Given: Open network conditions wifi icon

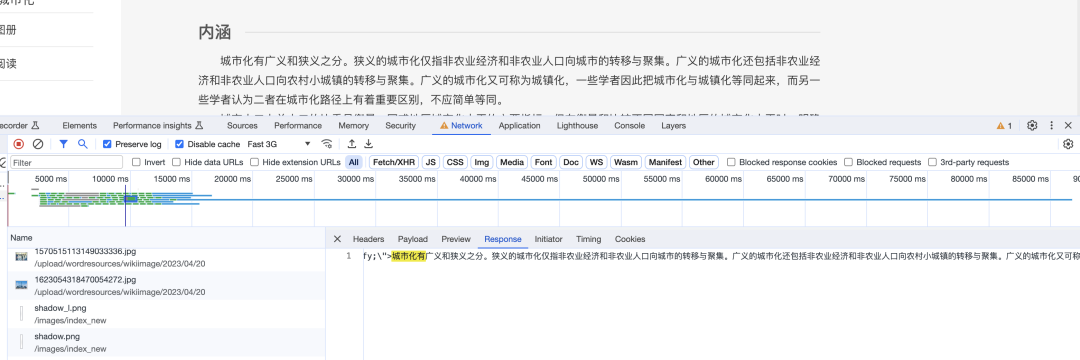Looking at the screenshot, I should (x=327, y=144).
